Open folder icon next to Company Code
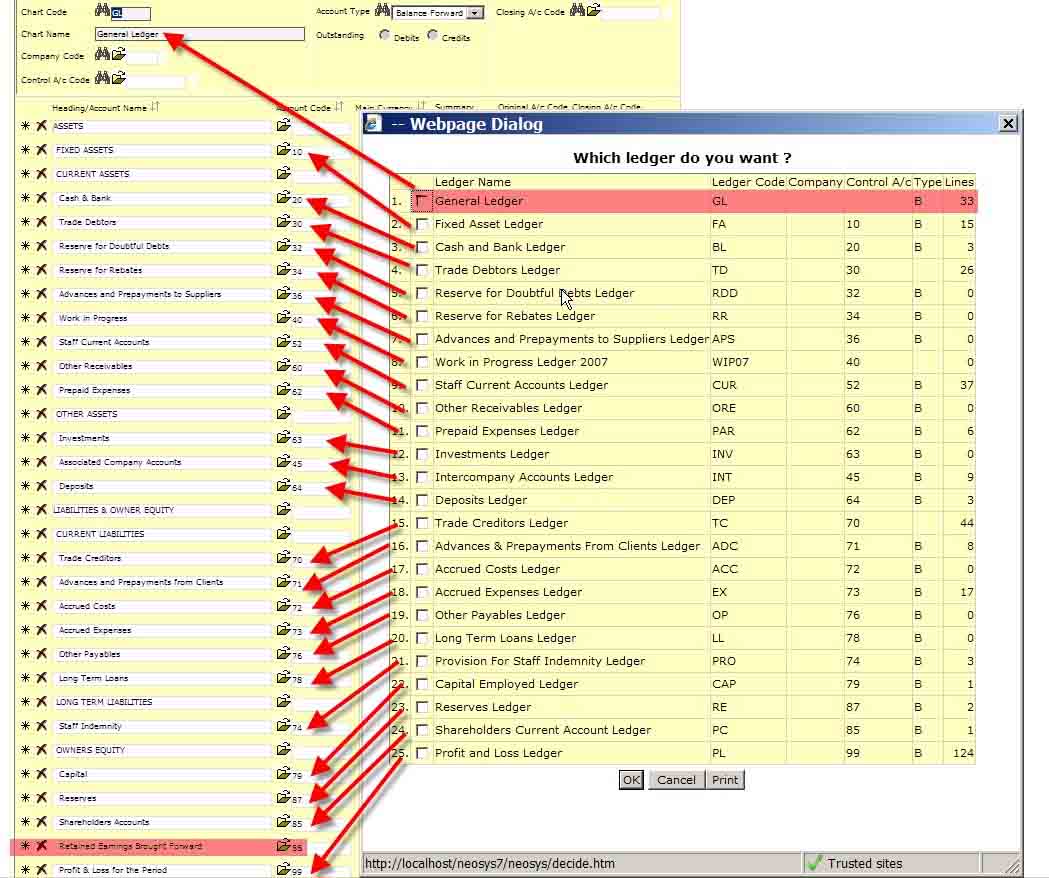 pos(118,55)
